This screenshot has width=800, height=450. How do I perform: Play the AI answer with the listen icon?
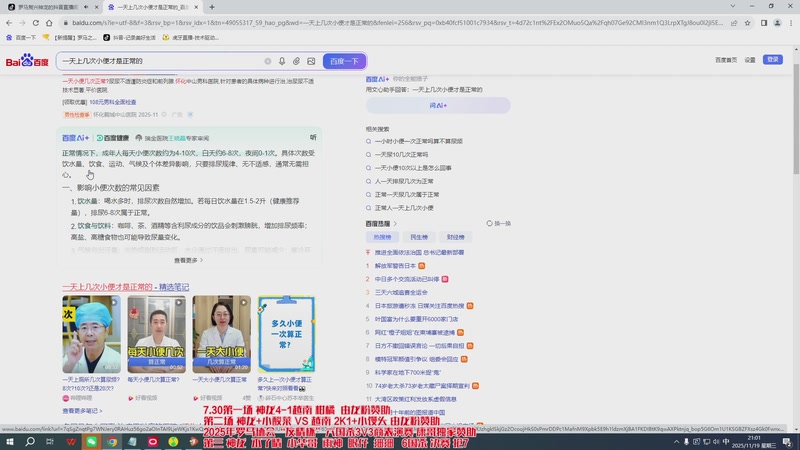pos(313,137)
